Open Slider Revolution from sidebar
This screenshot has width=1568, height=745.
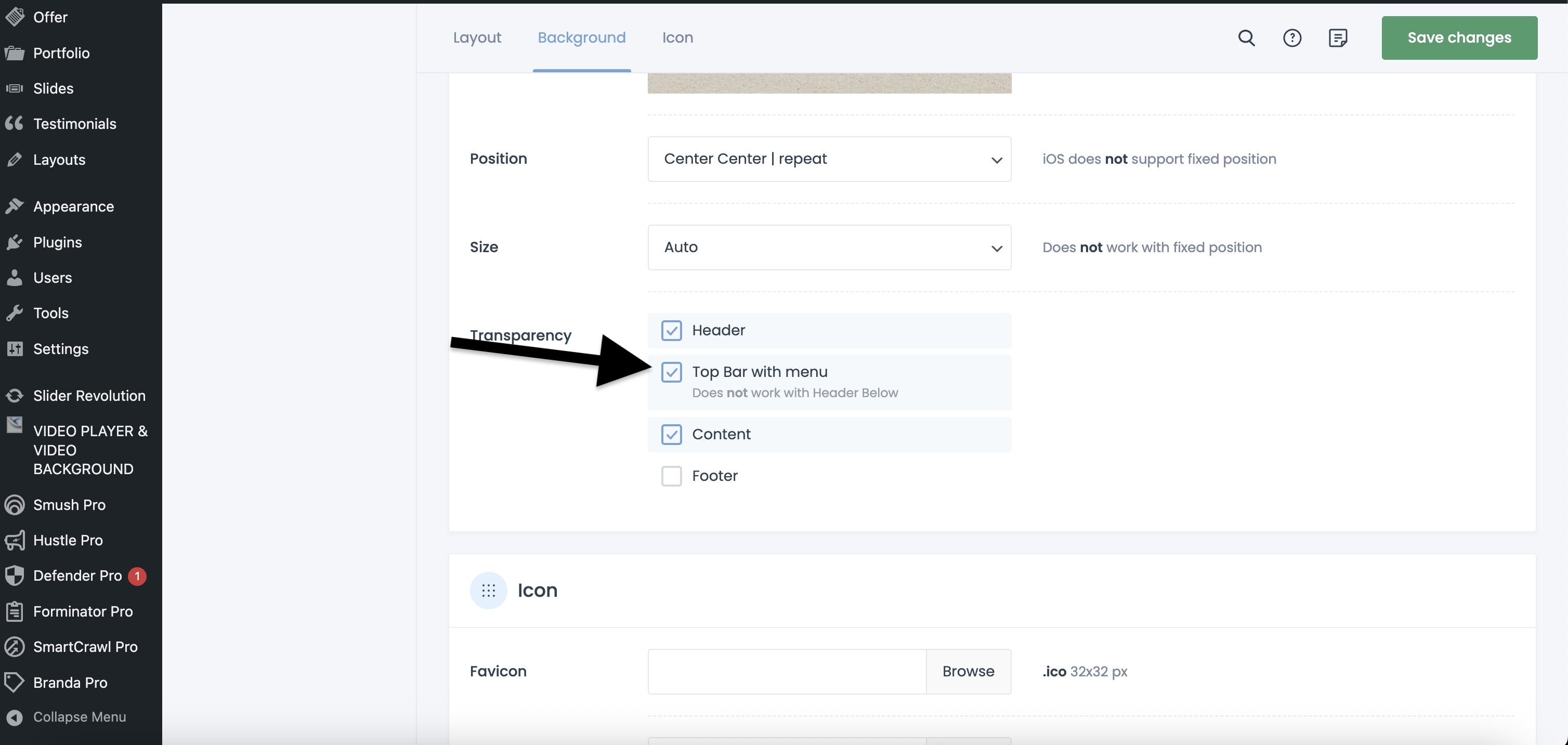[x=89, y=396]
